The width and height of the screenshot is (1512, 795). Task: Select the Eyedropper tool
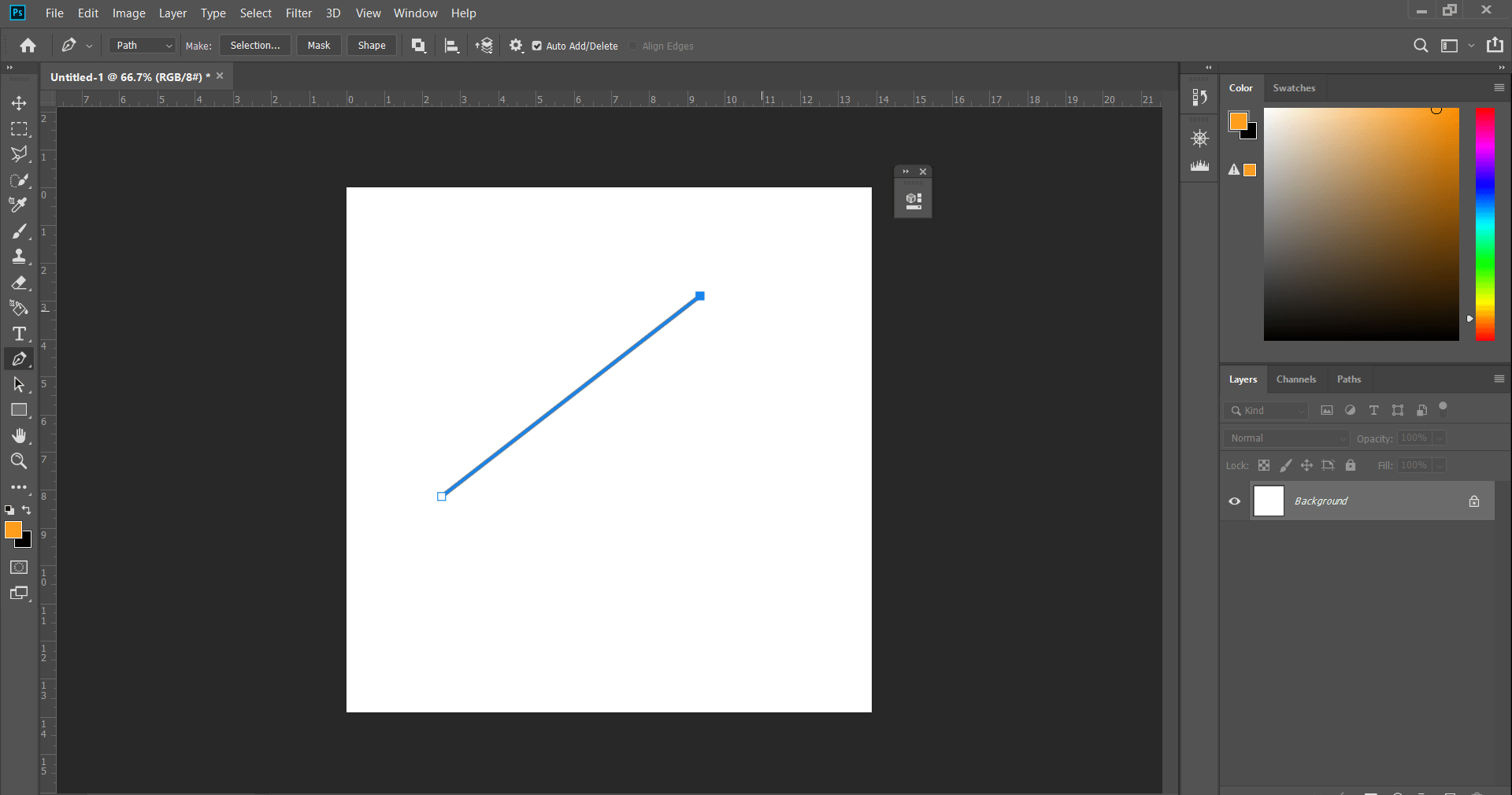coord(19,205)
